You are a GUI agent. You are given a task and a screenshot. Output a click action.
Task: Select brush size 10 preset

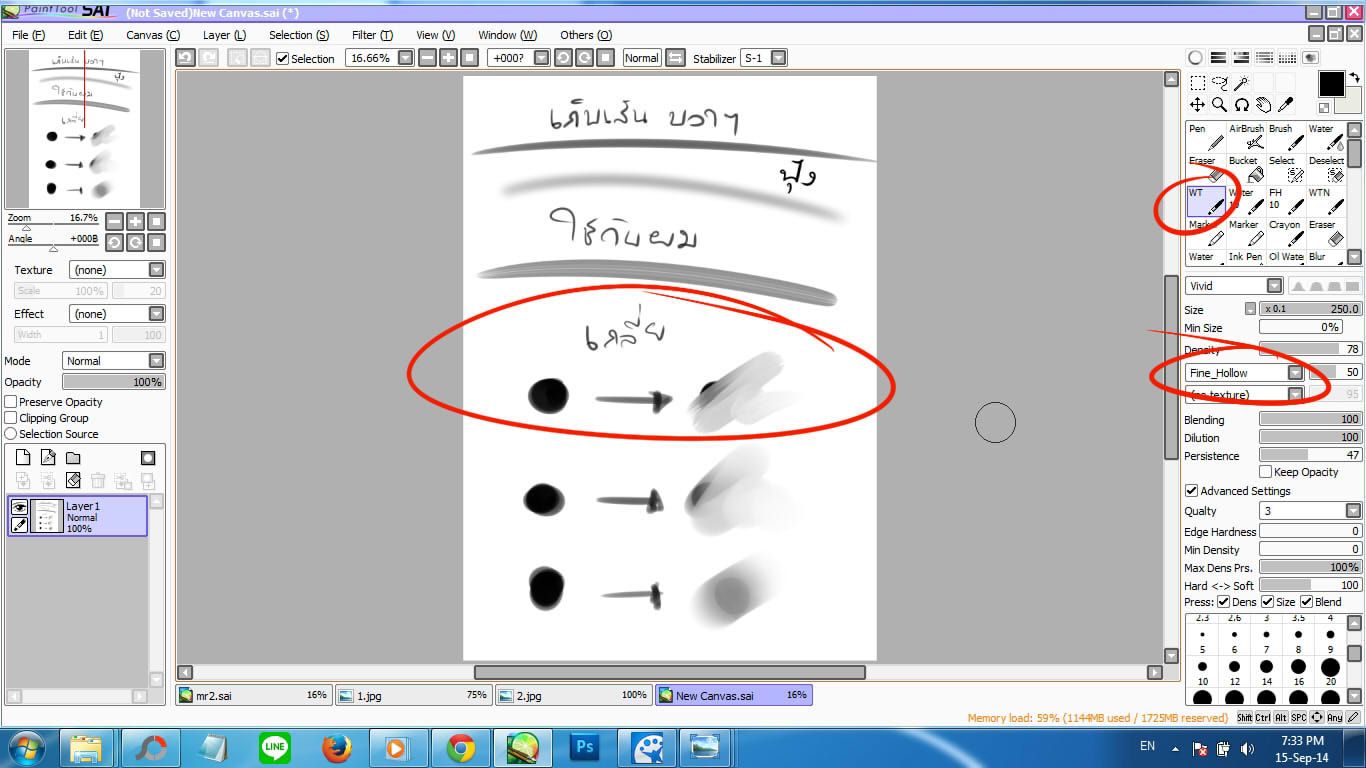(1202, 671)
